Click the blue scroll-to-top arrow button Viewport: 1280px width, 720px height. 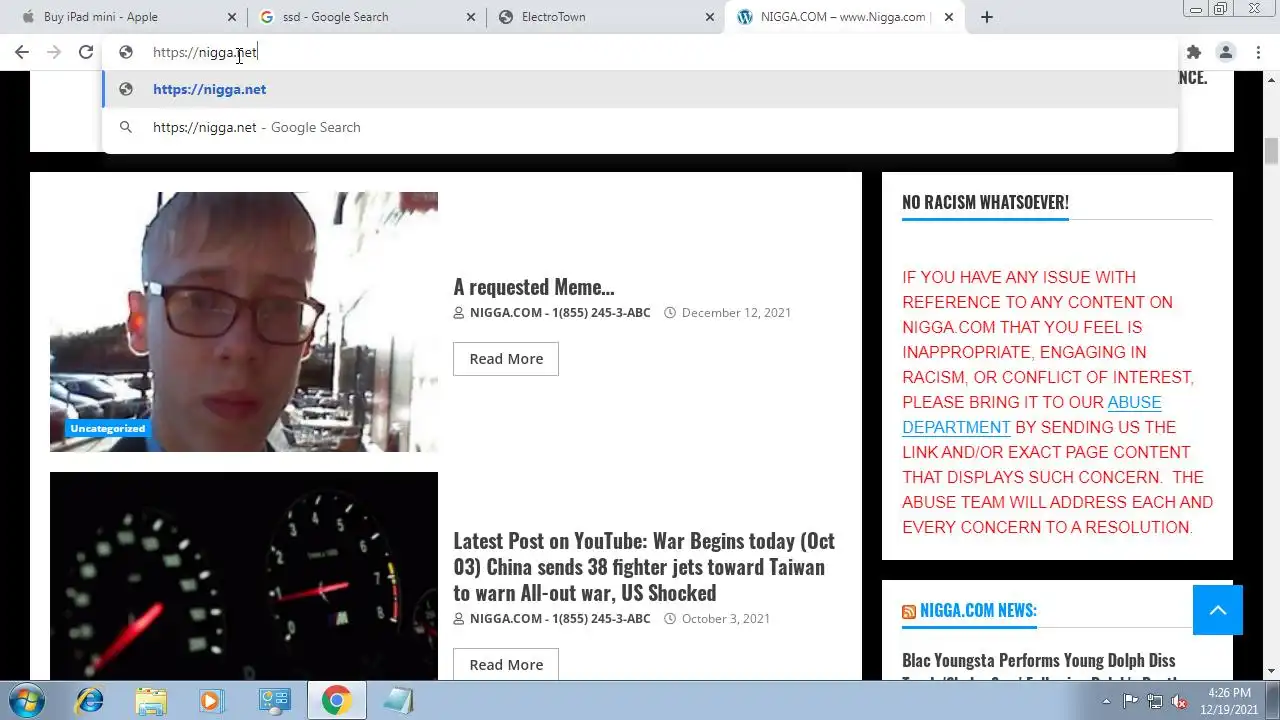1218,610
